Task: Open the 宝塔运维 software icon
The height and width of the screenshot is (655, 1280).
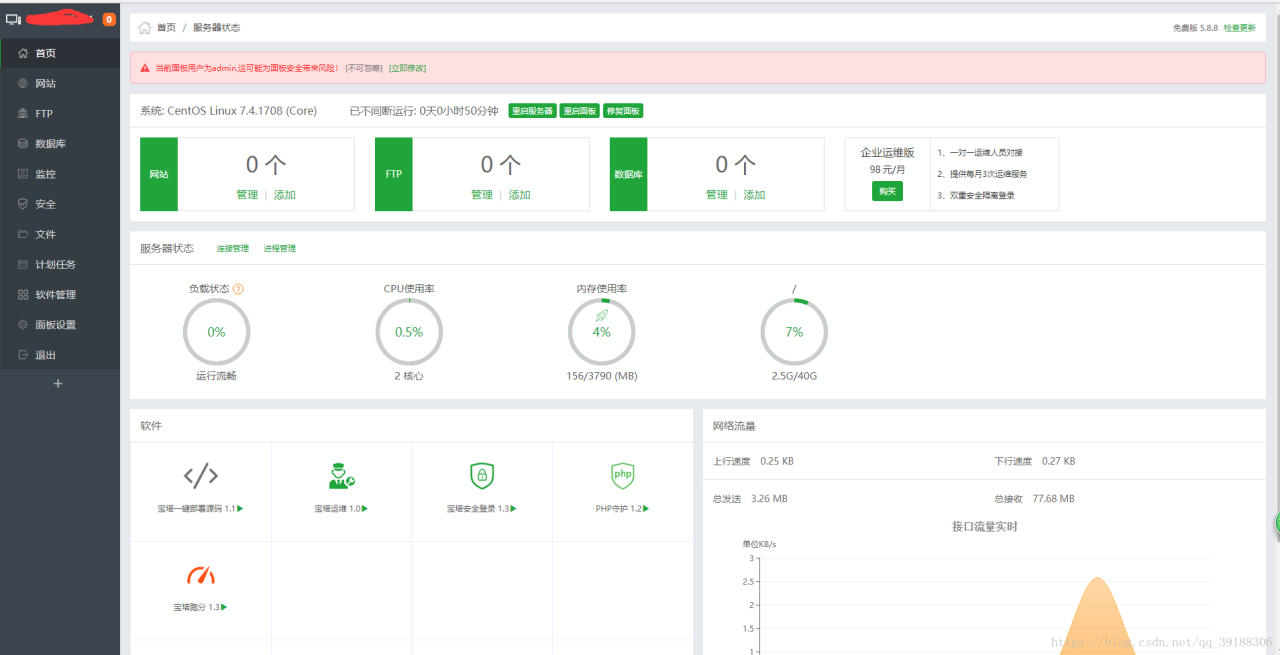Action: (341, 475)
